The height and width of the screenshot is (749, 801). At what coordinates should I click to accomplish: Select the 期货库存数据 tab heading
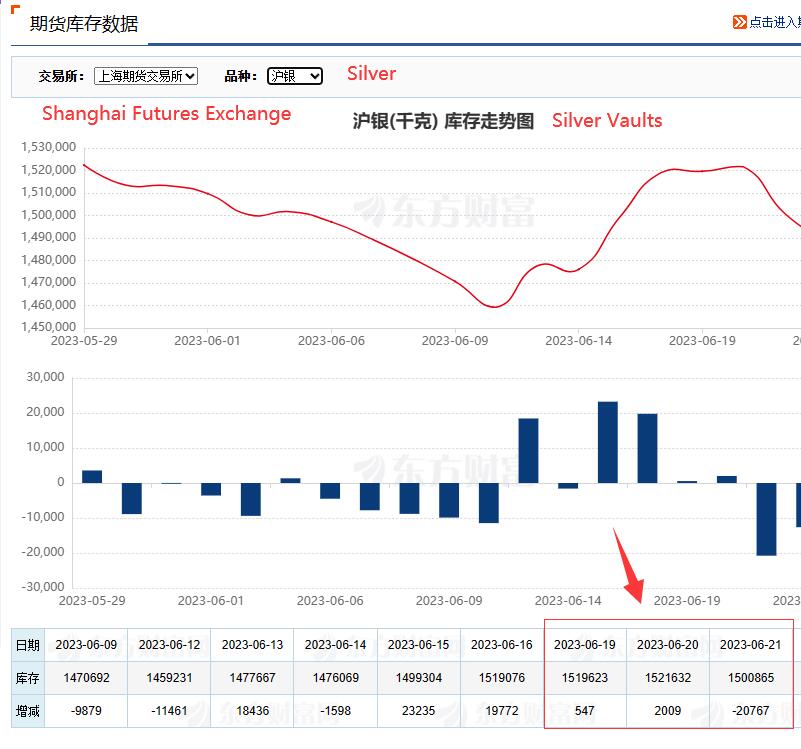point(84,24)
